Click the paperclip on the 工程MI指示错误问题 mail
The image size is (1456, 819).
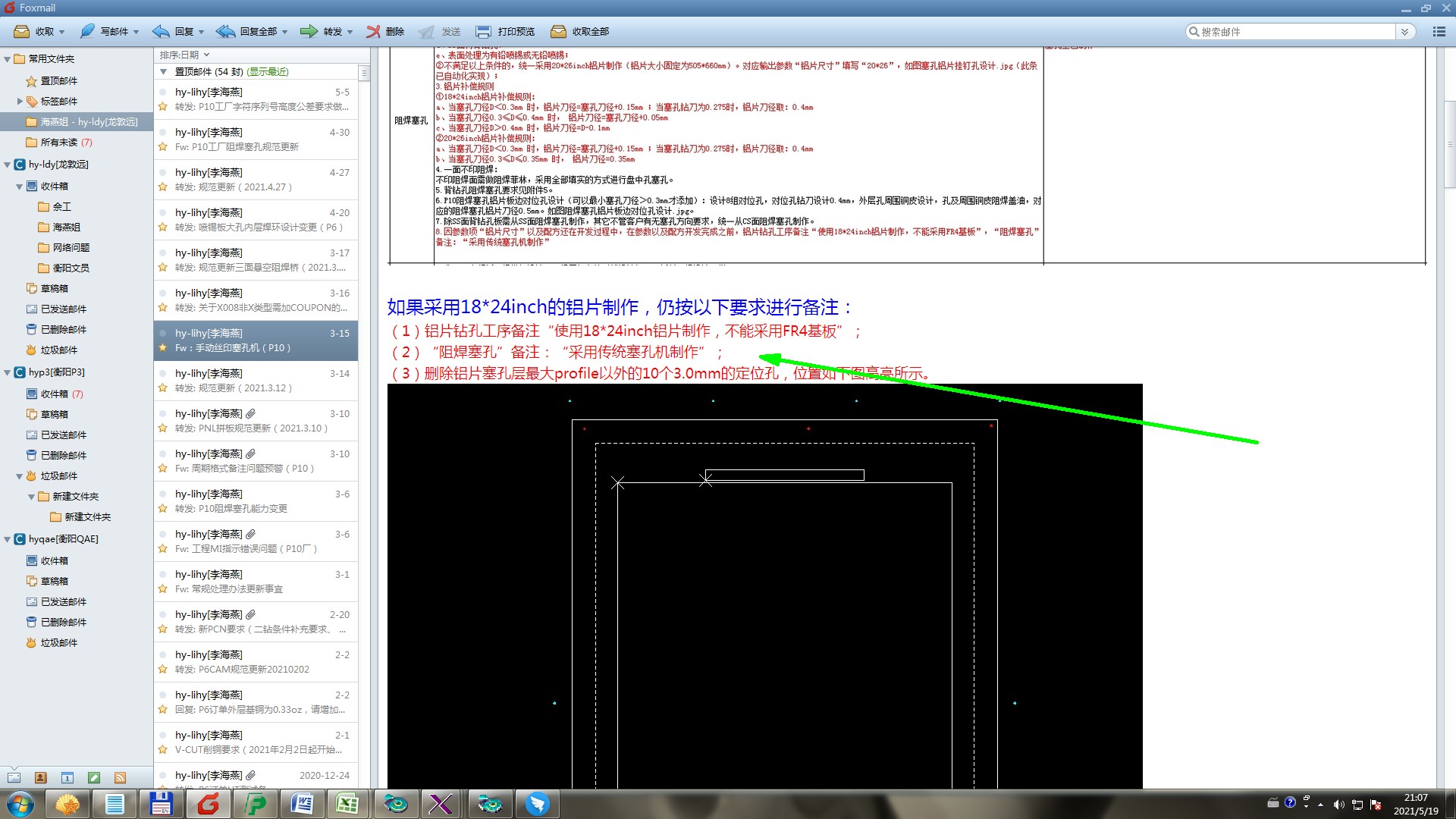(x=251, y=534)
